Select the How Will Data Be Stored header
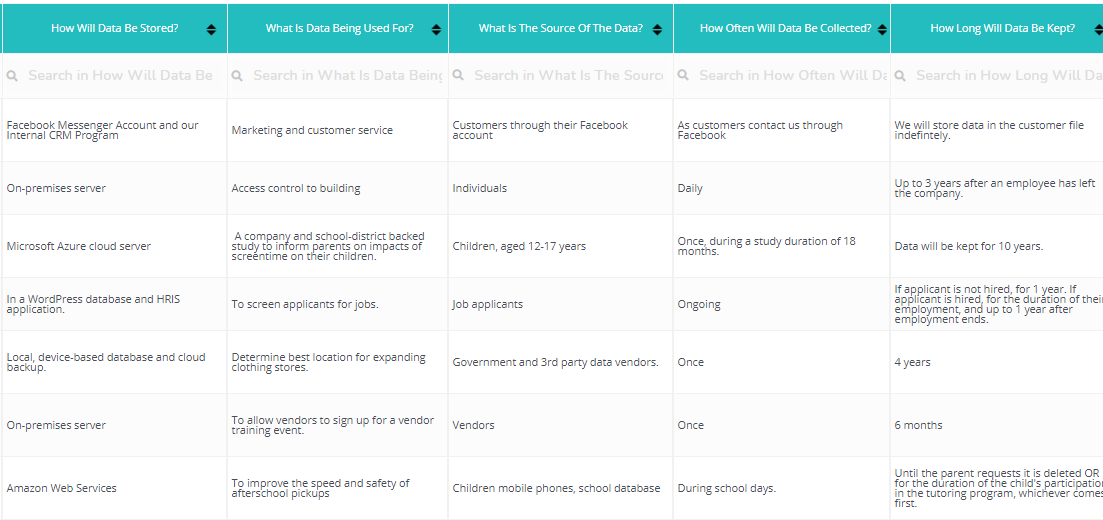 point(115,29)
